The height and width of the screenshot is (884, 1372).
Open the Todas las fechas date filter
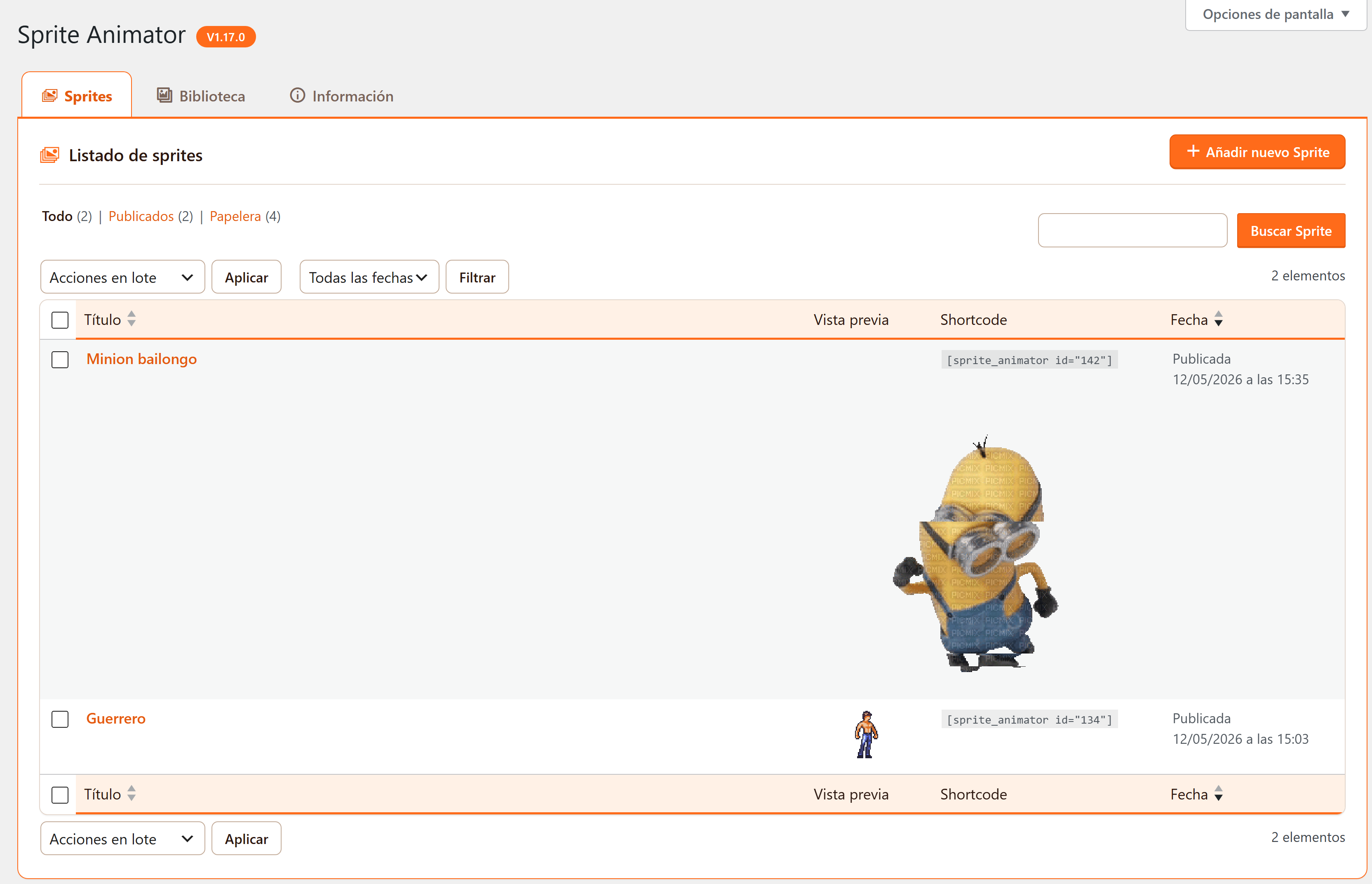click(x=369, y=277)
